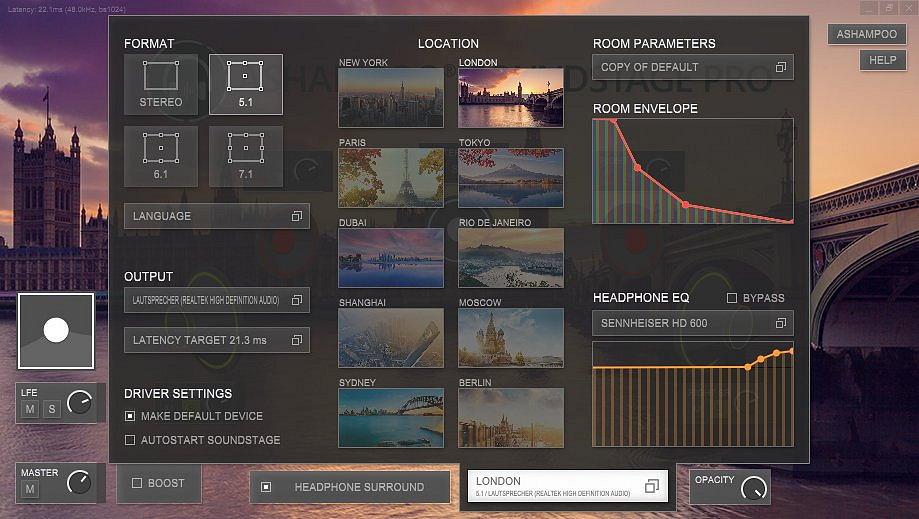Select the 5.1 speaker format
Image resolution: width=919 pixels, height=519 pixels.
pos(245,84)
